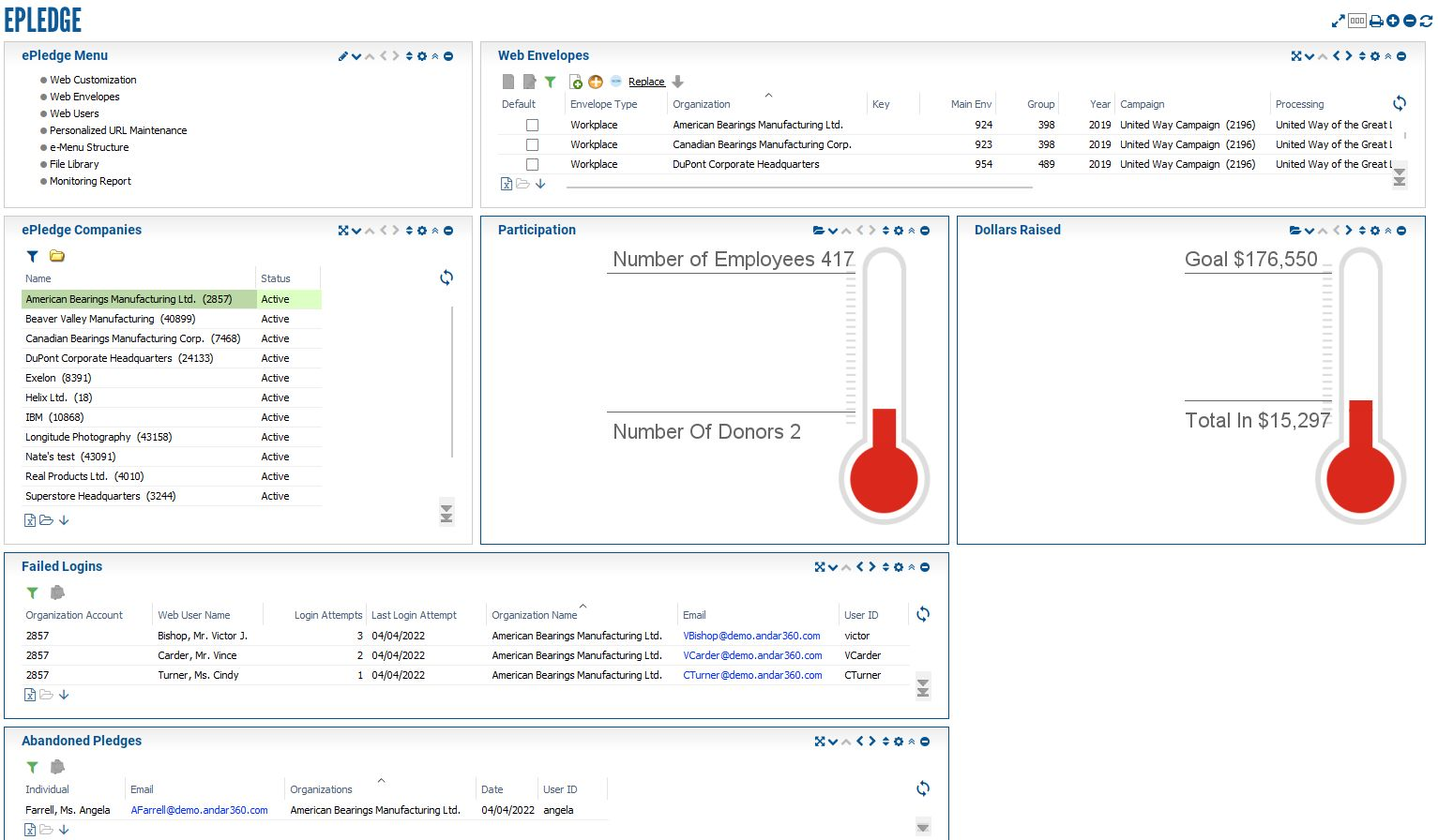Image resolution: width=1438 pixels, height=840 pixels.
Task: Open Monitoring Report menu item
Action: 90,181
